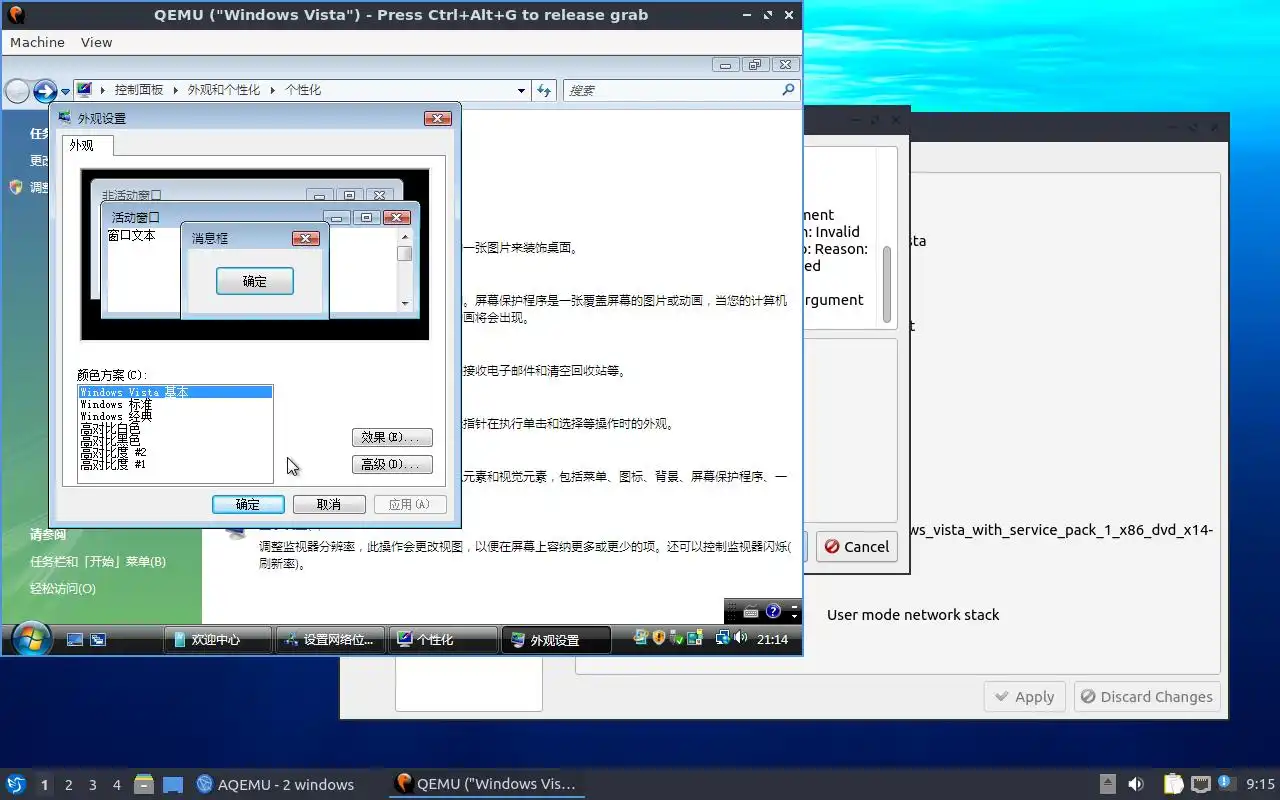Click 外观设置 taskbar button
The height and width of the screenshot is (800, 1280).
click(x=556, y=640)
